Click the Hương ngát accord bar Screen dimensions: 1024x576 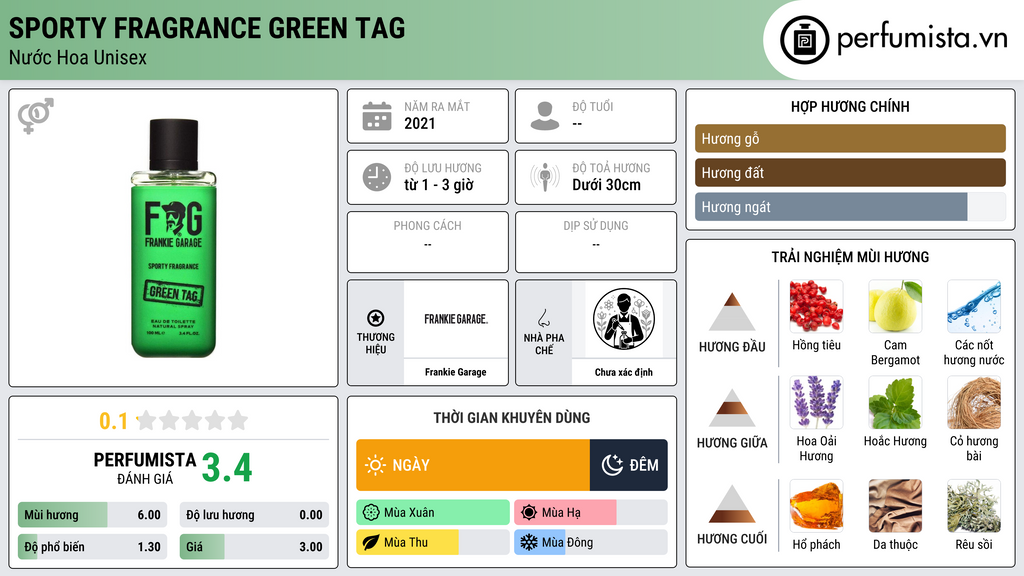[850, 207]
